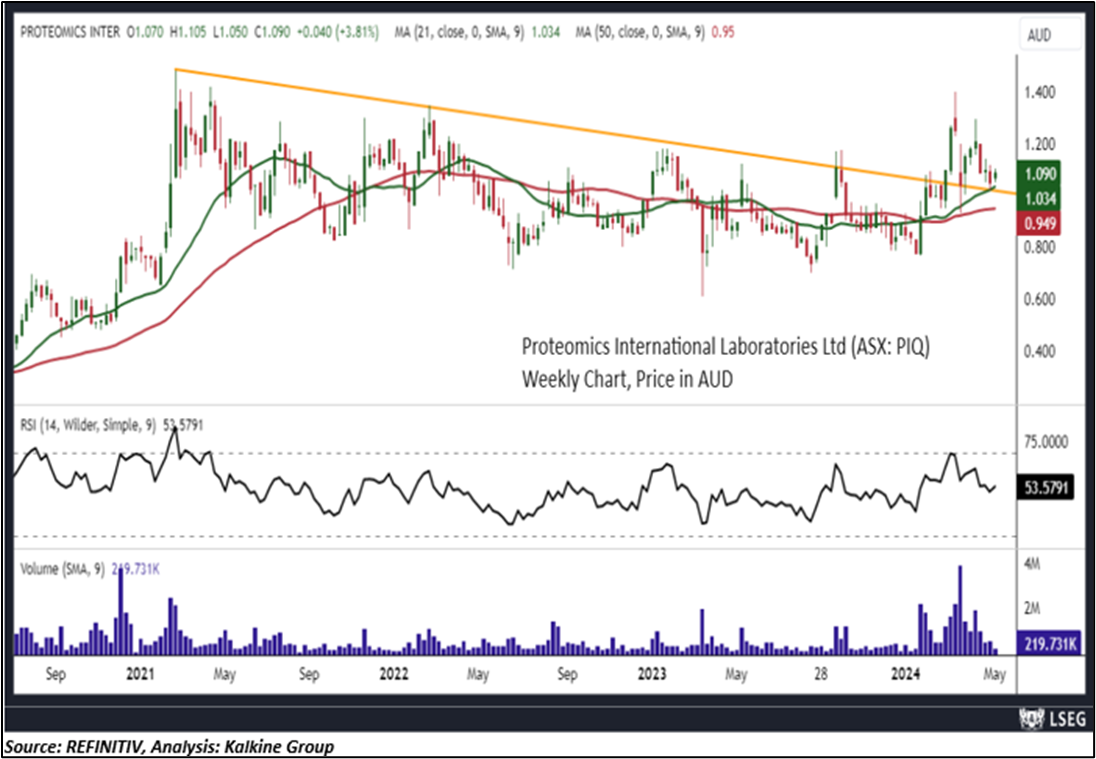Click the C1.090 close value
The width and height of the screenshot is (1096, 759).
pyautogui.click(x=273, y=32)
